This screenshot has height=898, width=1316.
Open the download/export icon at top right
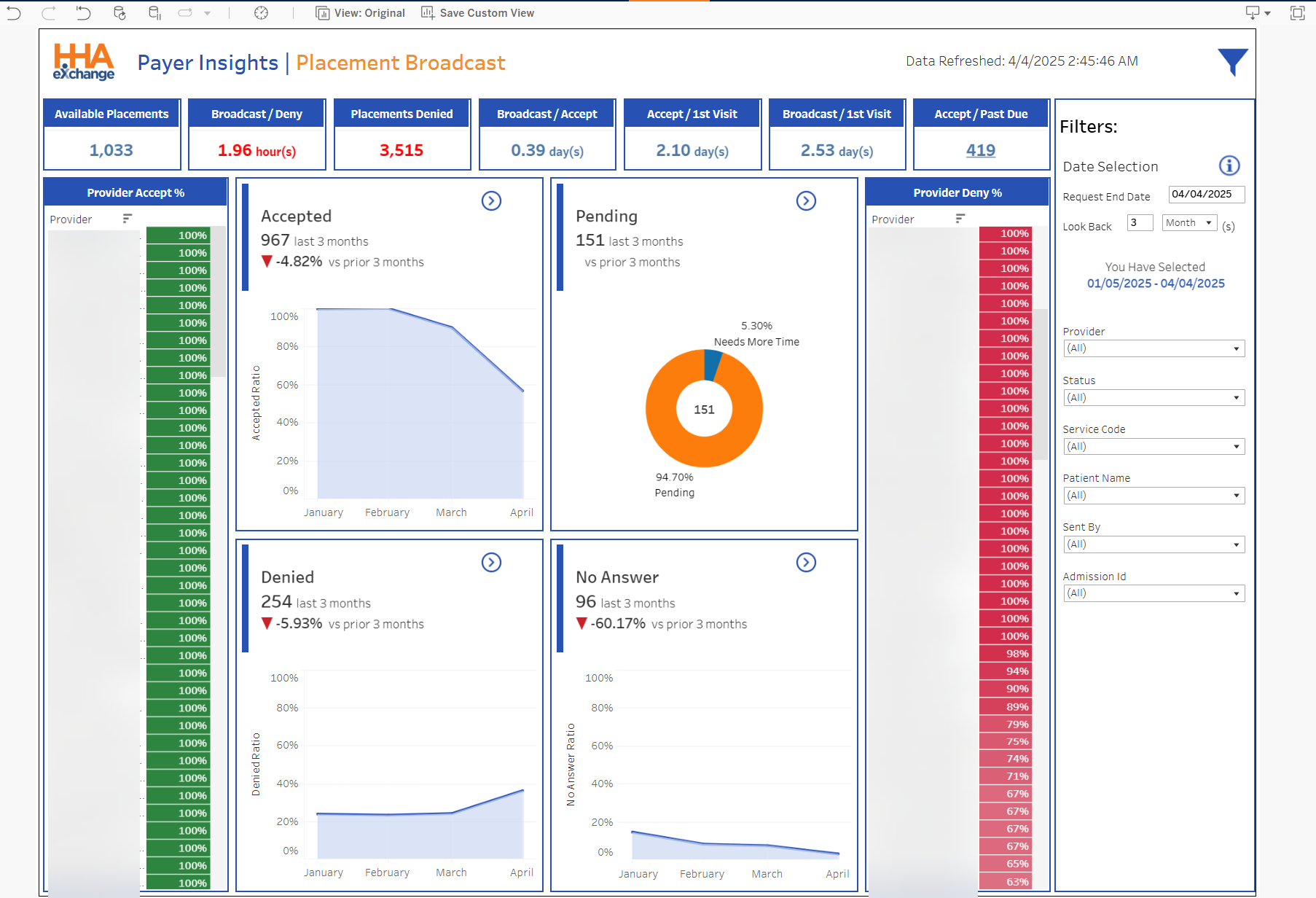1253,13
